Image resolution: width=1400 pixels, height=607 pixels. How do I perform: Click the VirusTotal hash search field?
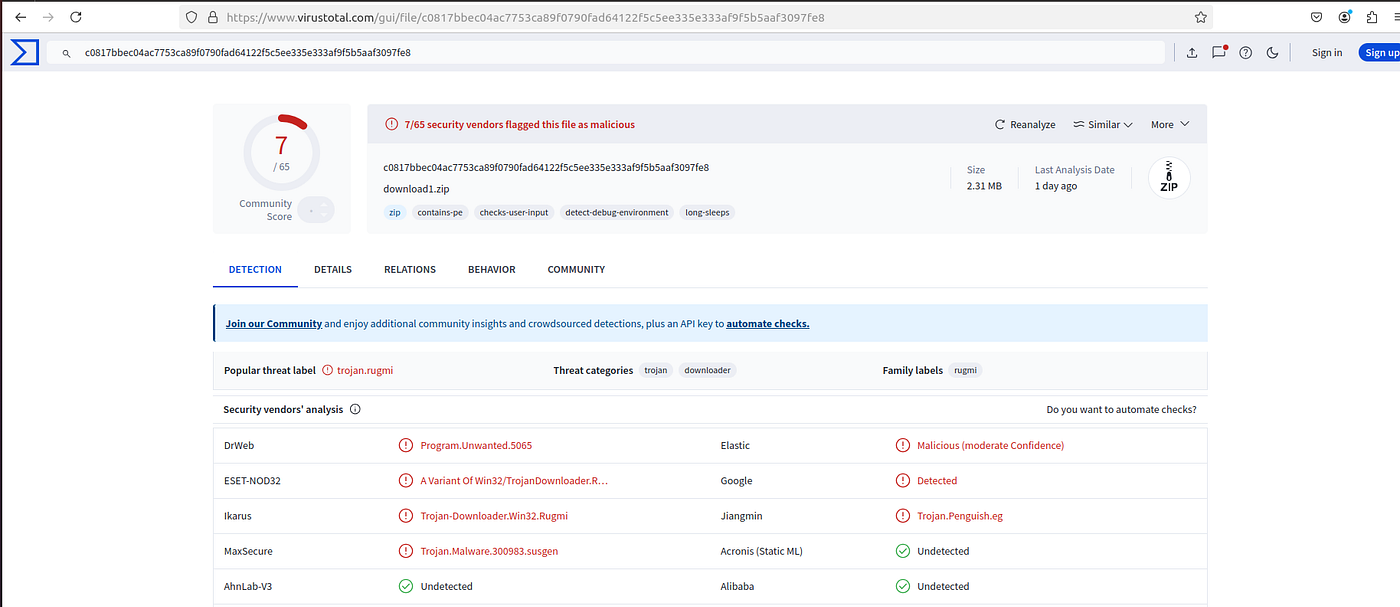[606, 53]
